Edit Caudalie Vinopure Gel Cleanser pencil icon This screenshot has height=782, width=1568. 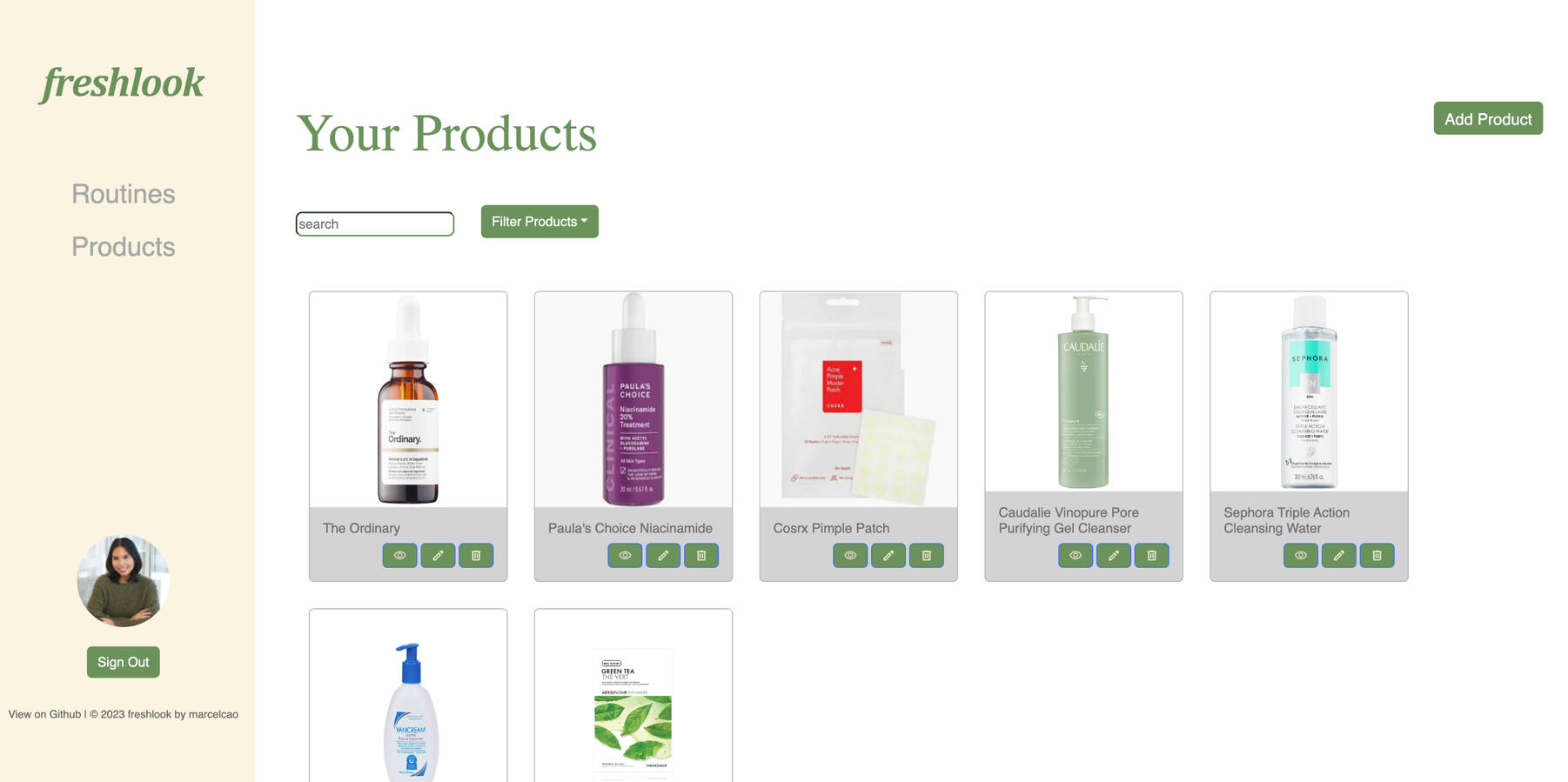pos(1114,556)
